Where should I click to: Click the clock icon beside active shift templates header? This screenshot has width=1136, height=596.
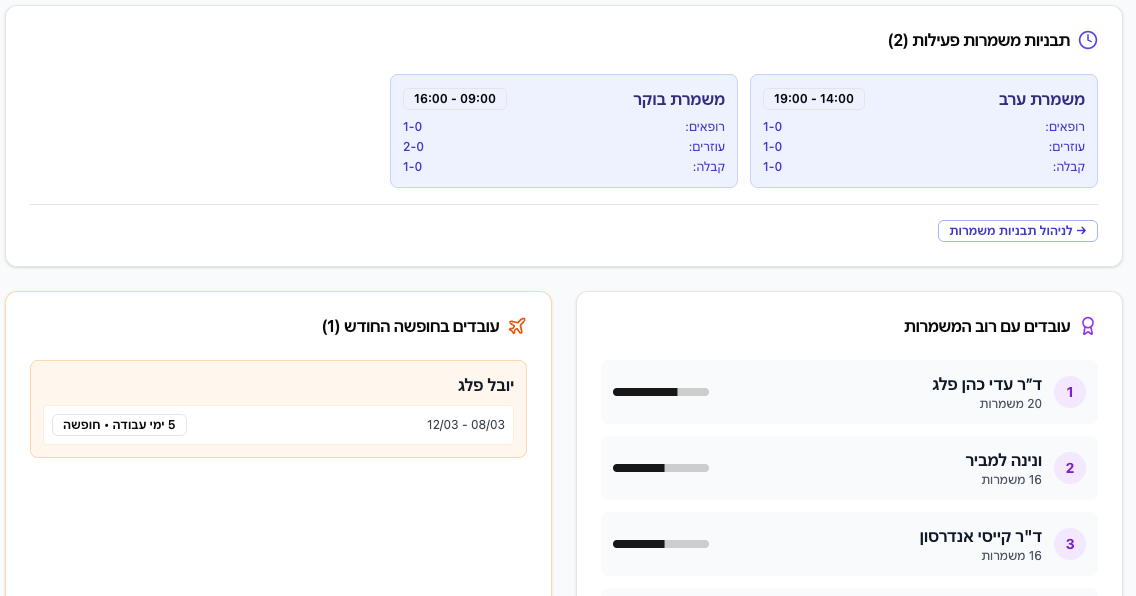1088,40
